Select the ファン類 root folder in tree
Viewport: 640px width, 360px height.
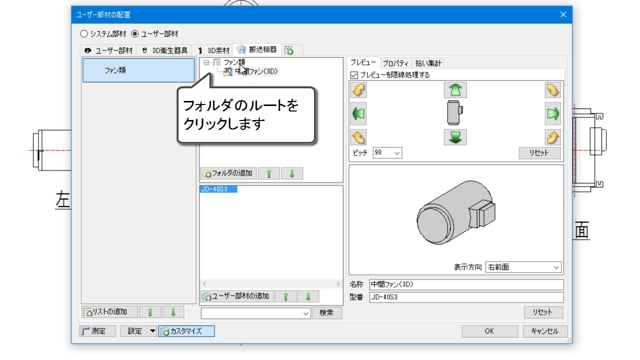(234, 62)
